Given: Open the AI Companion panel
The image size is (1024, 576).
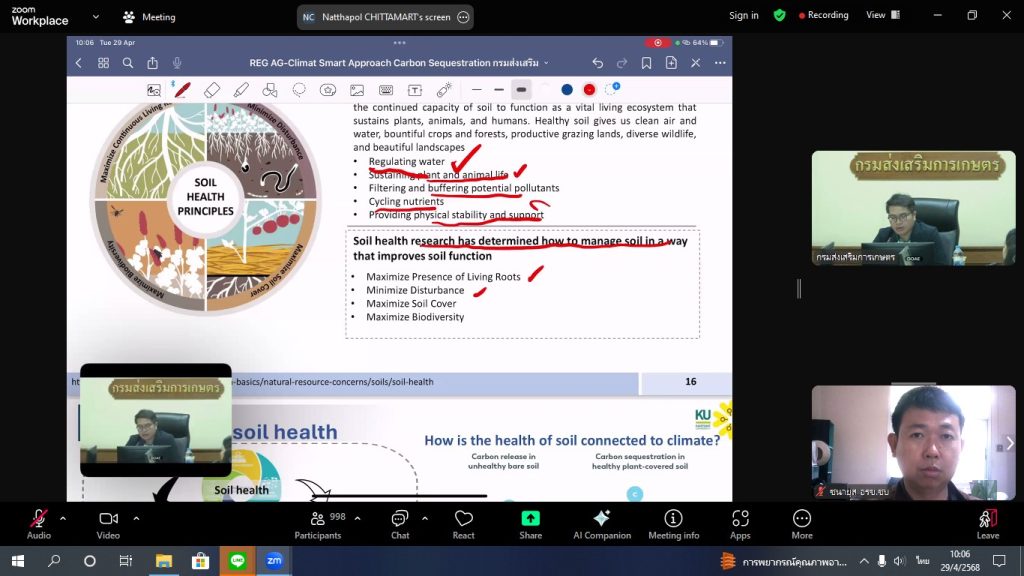Looking at the screenshot, I should pos(601,524).
